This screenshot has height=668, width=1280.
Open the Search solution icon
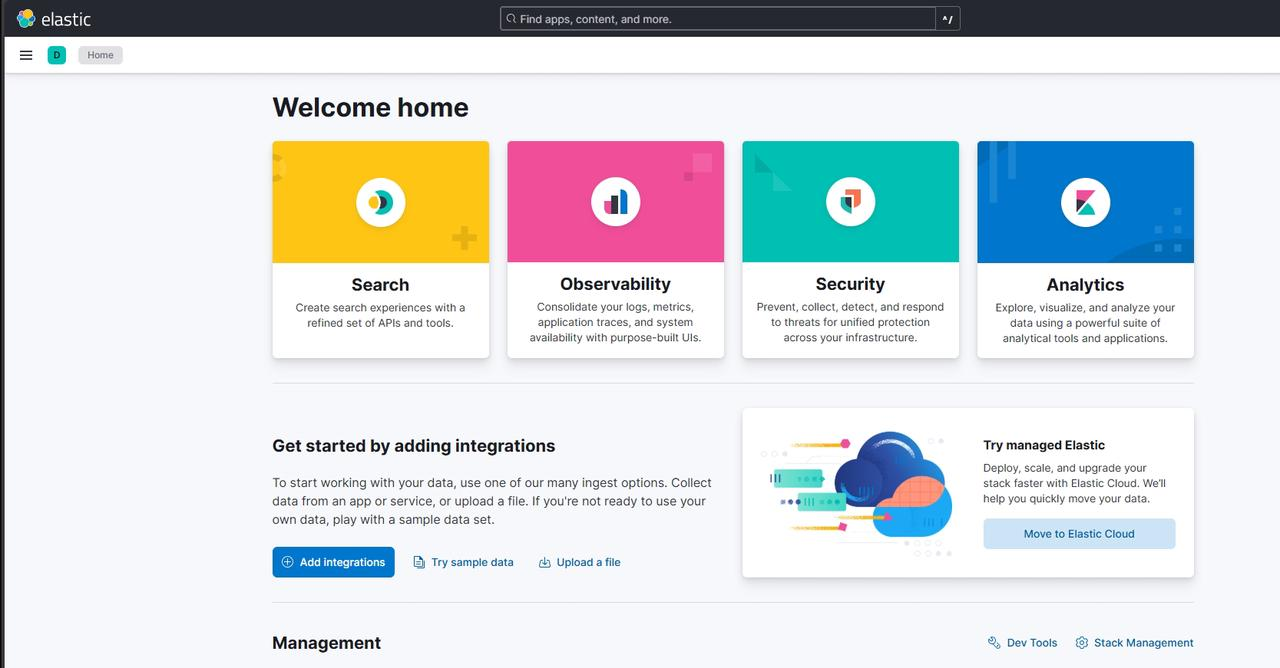tap(380, 202)
